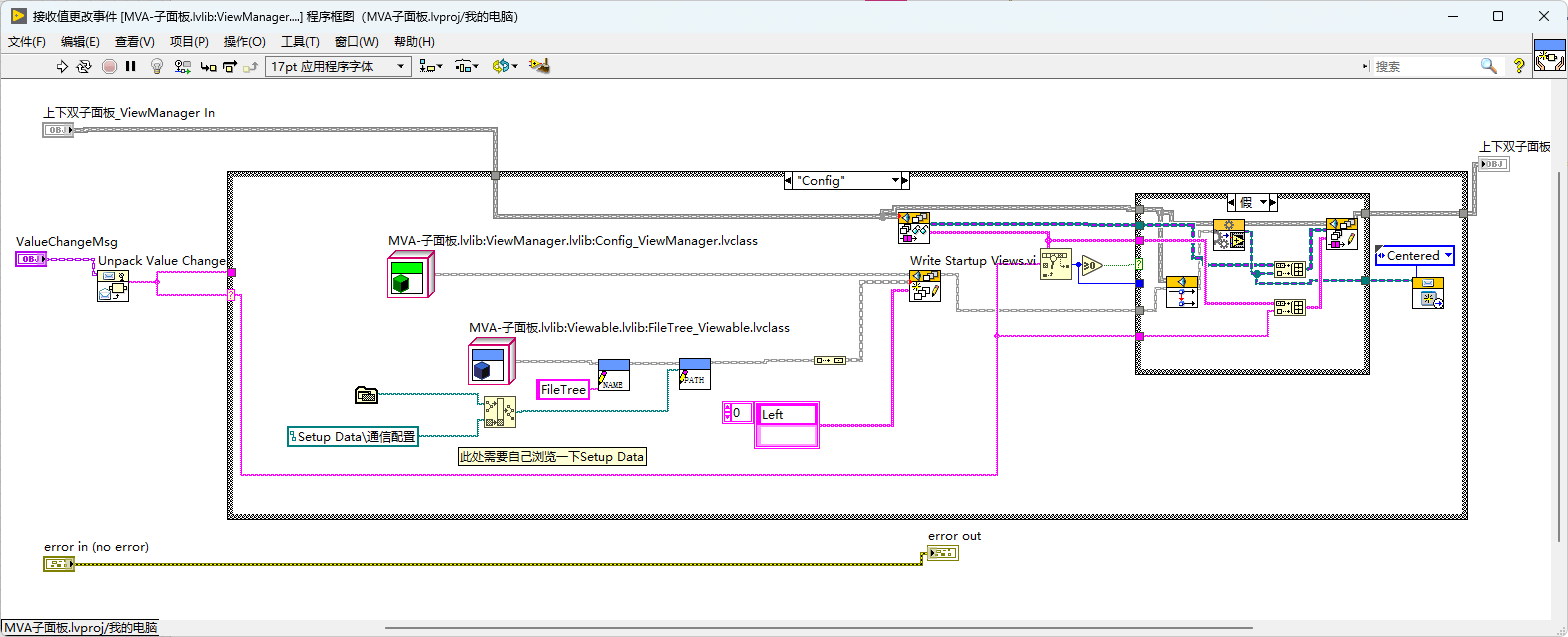Click the Write Startup Views.vi node

(925, 286)
